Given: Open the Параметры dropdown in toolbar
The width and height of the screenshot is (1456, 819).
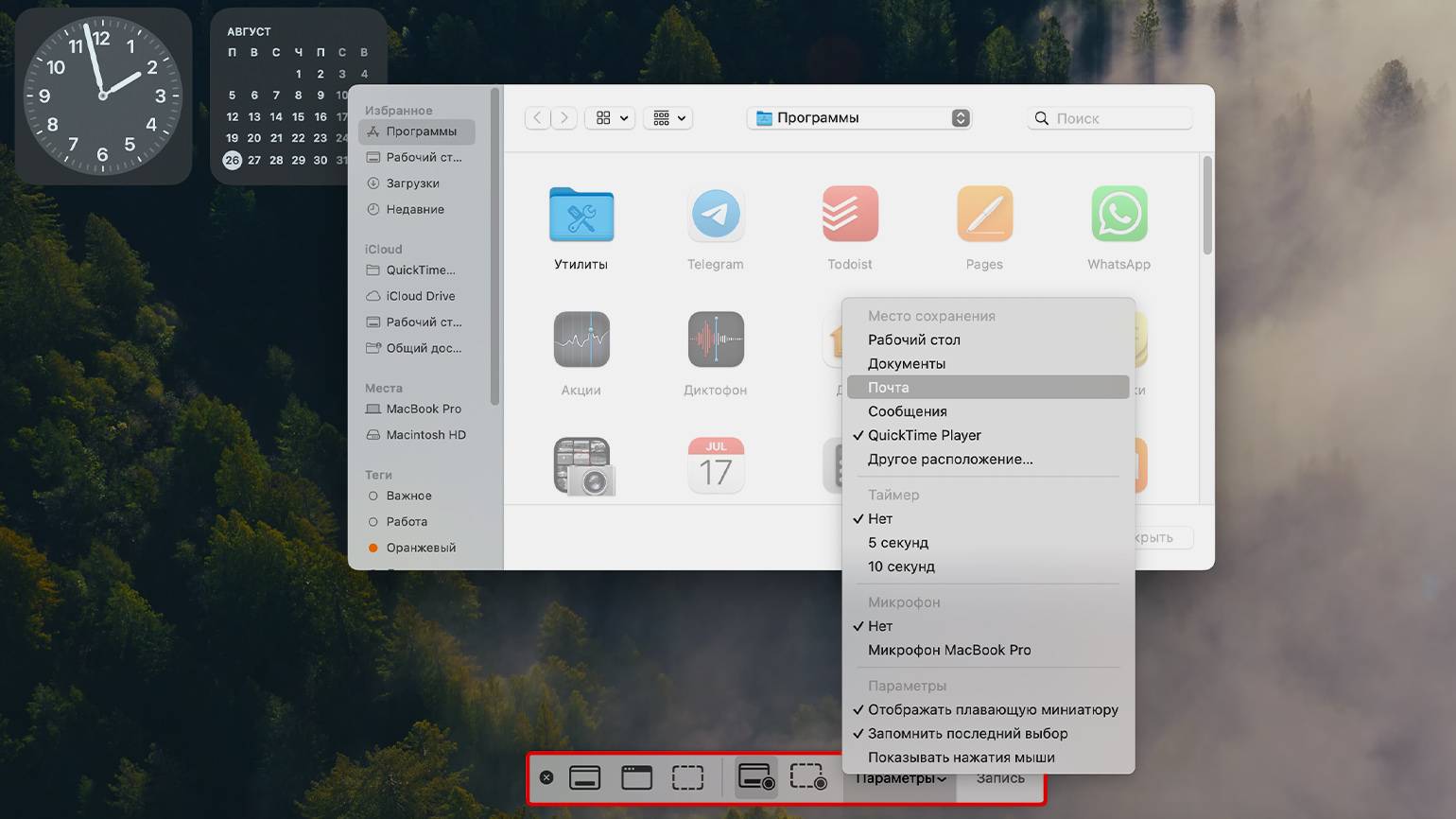Looking at the screenshot, I should [x=900, y=778].
